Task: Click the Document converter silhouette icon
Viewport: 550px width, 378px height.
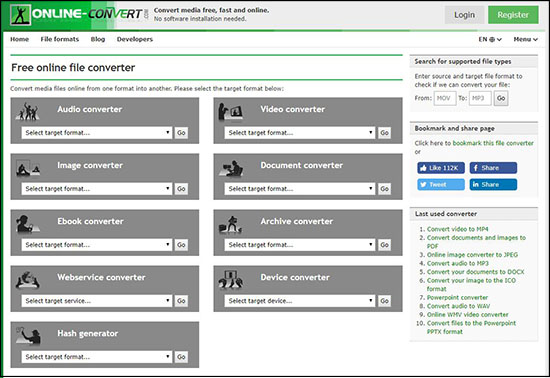Action: (230, 168)
